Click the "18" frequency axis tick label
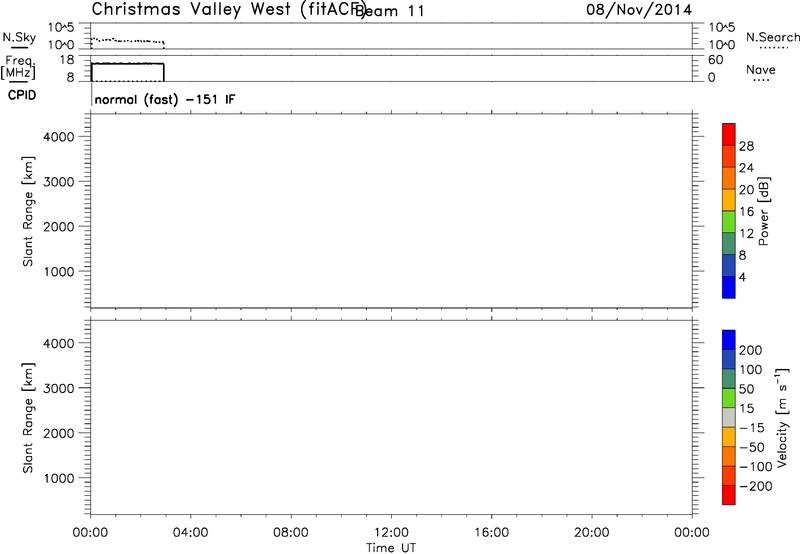This screenshot has width=800, height=554. 67,60
